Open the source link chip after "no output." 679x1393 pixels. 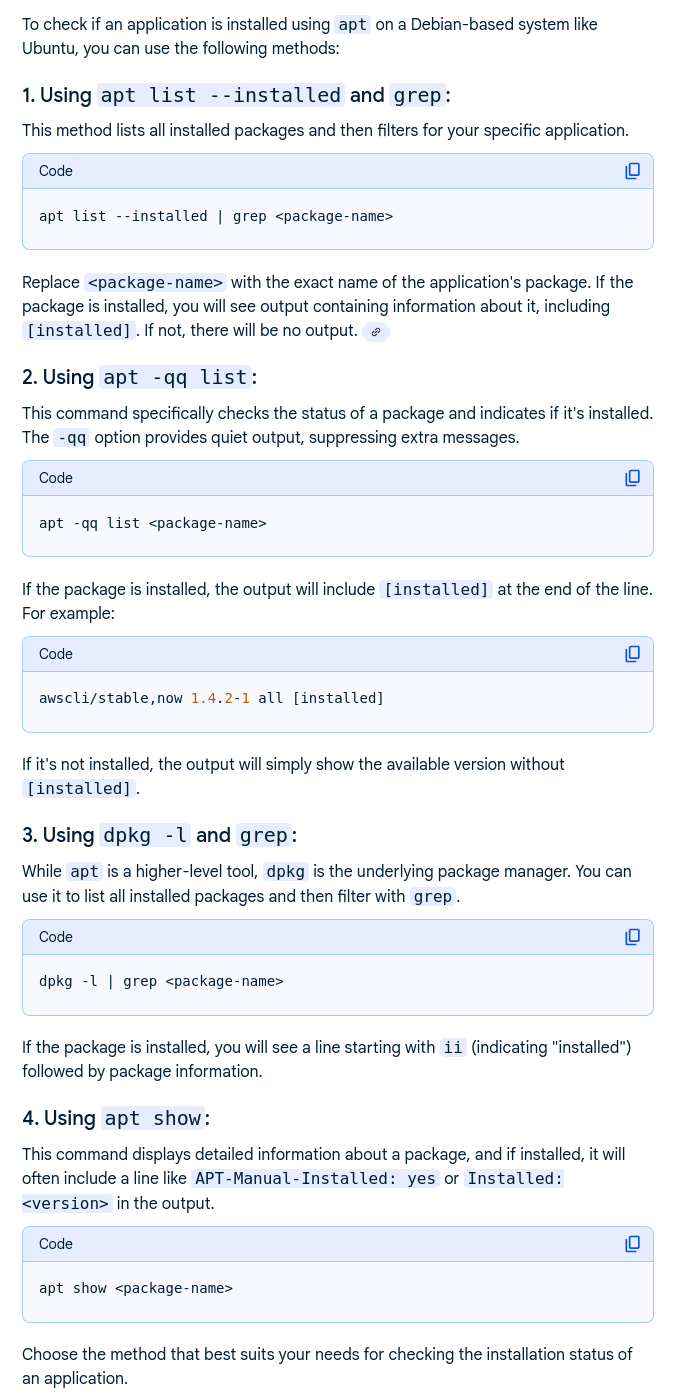click(376, 331)
